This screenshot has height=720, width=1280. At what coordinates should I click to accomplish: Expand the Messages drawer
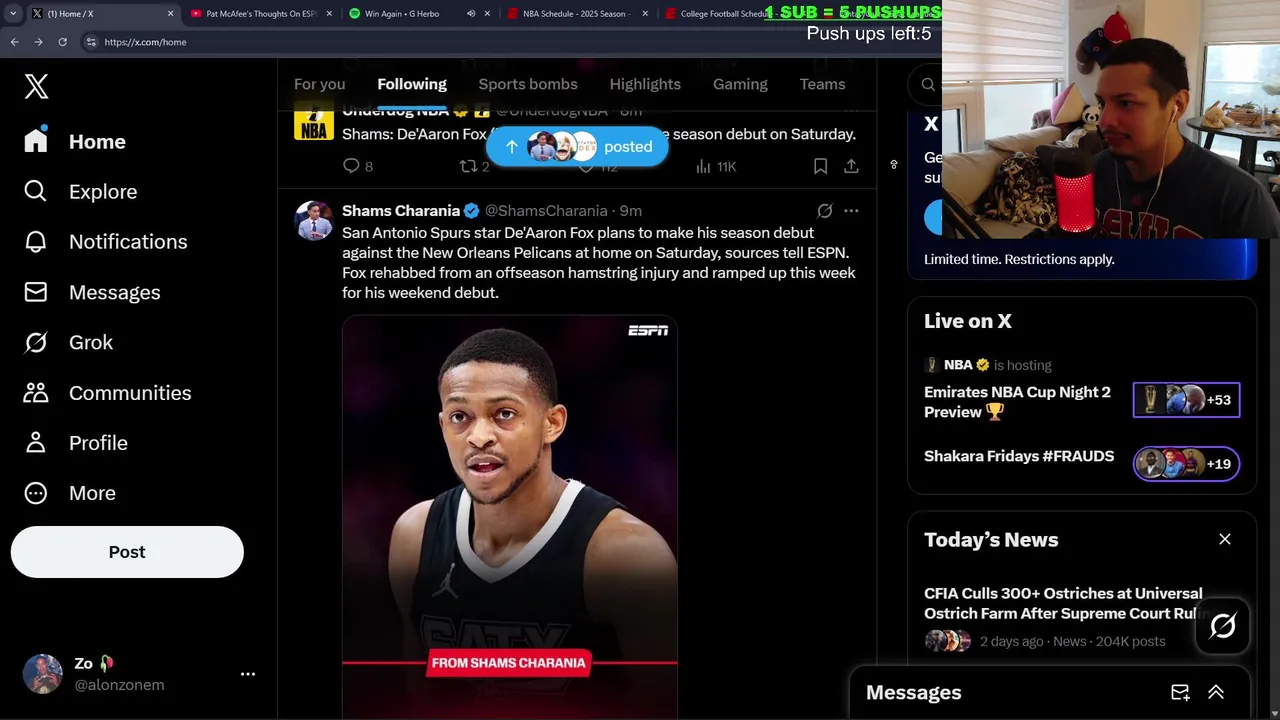(x=1216, y=692)
